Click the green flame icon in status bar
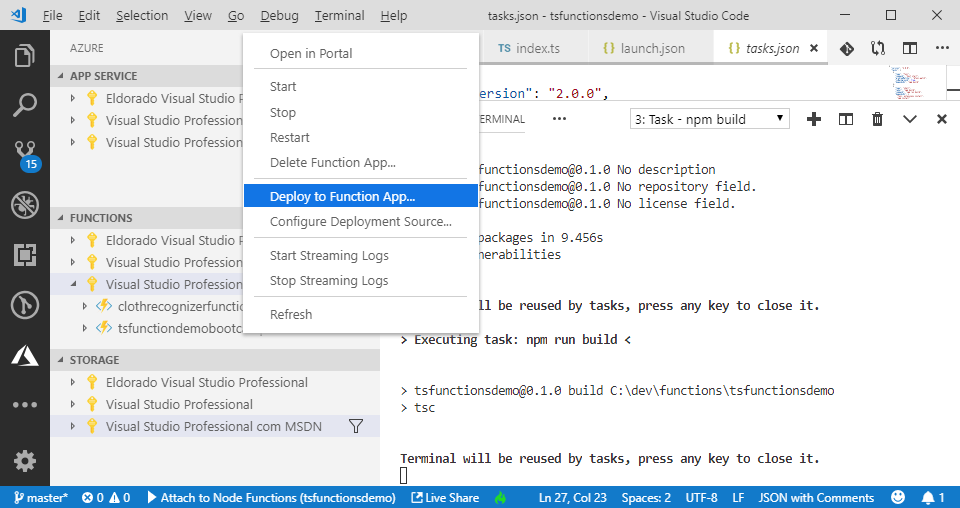The width and height of the screenshot is (960, 508). click(501, 498)
